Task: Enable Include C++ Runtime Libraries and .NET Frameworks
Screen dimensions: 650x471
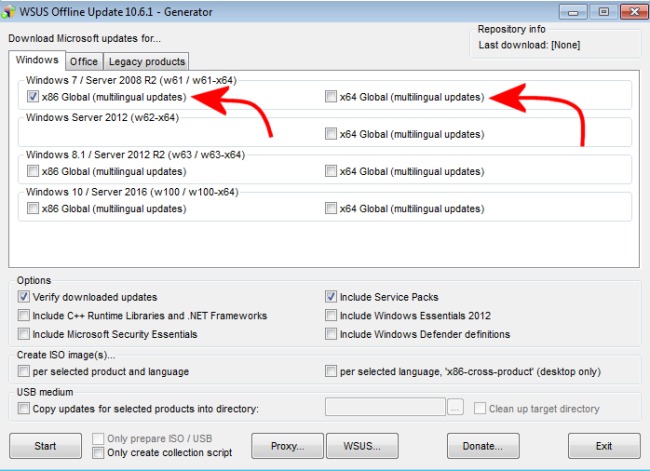Action: 24,316
